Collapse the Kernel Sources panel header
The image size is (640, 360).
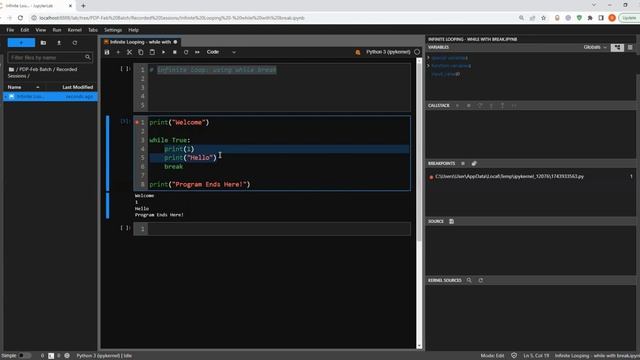(444, 280)
